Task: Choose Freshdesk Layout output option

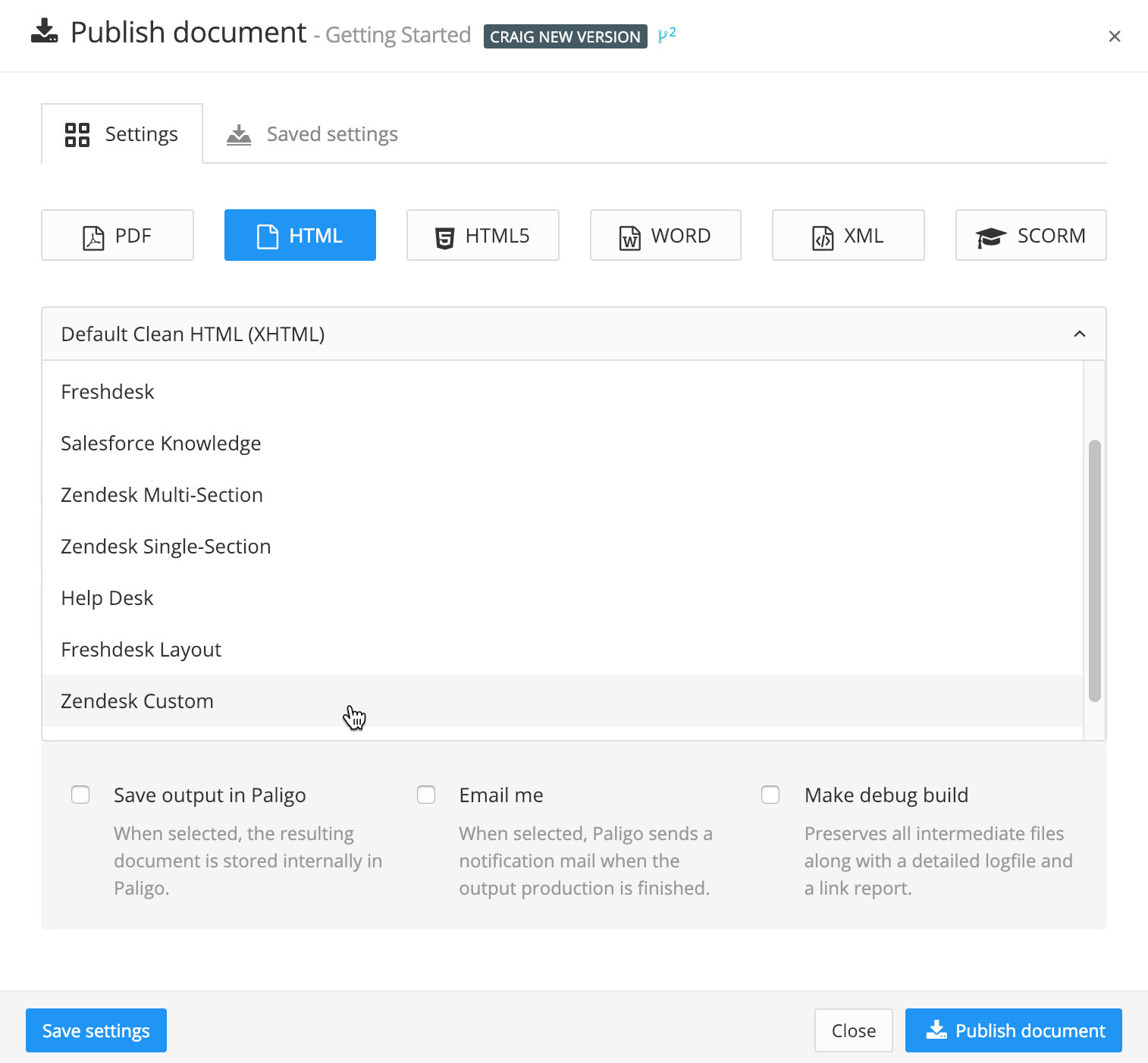Action: (x=141, y=649)
